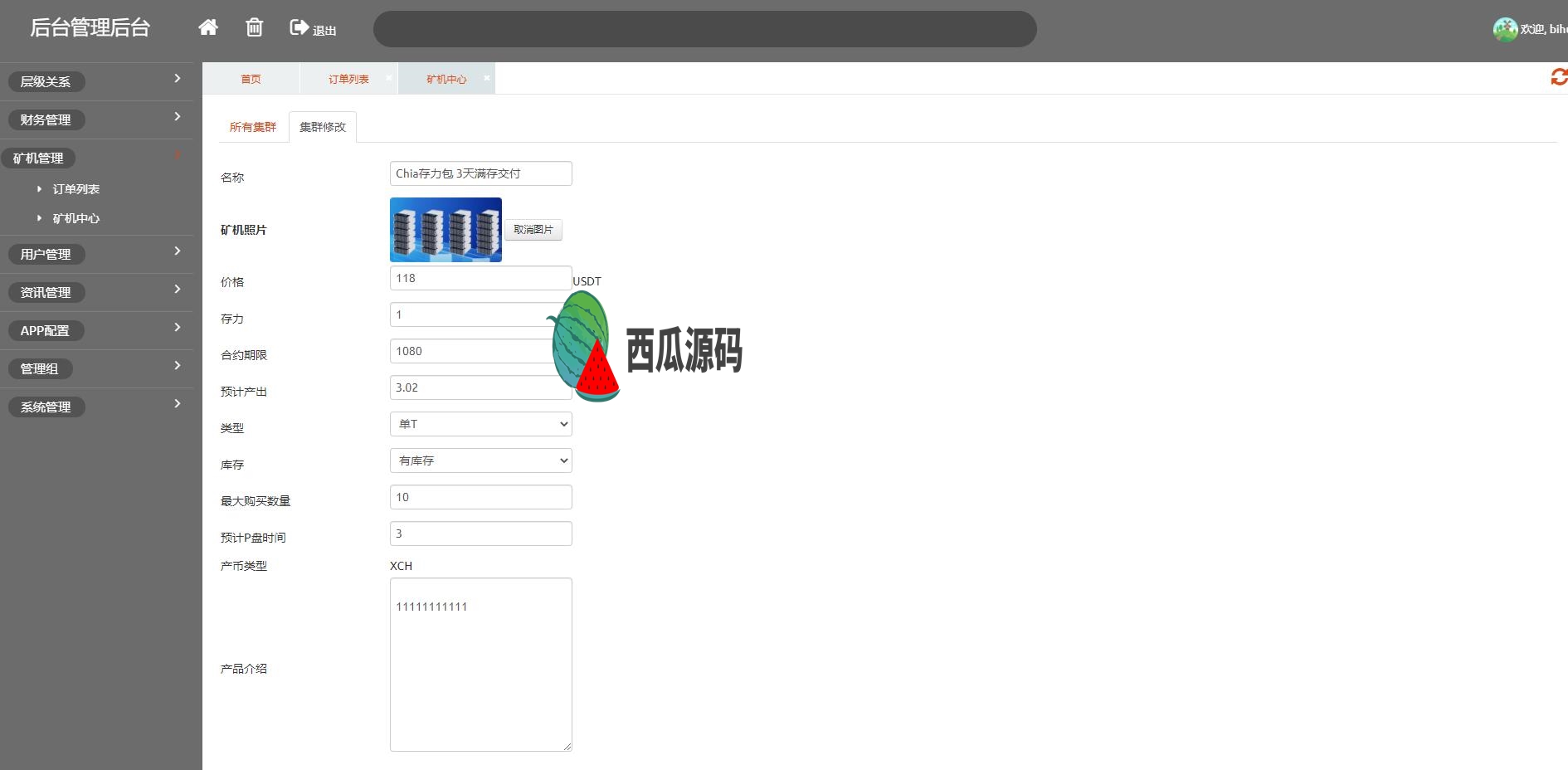Screen dimensions: 1568x770
Task: Click the 预计产出 input field
Action: [481, 387]
